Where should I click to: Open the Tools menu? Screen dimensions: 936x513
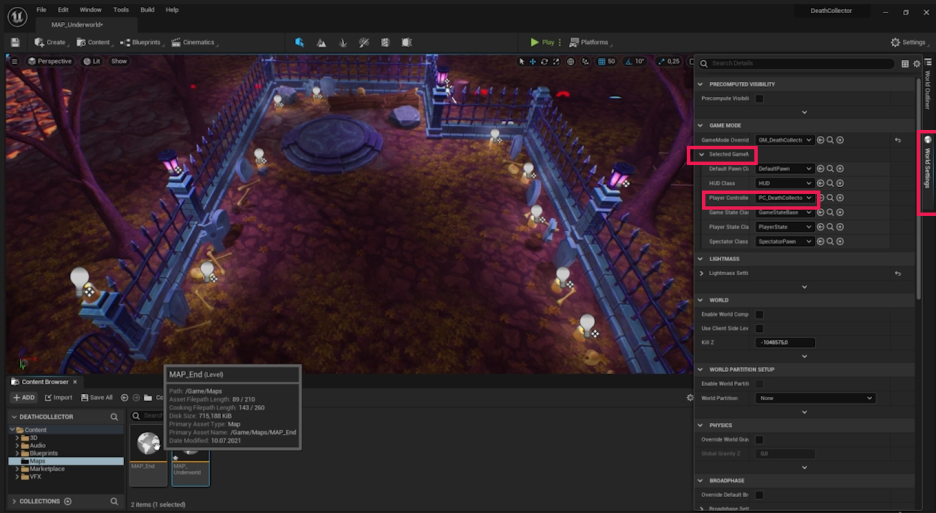tap(121, 10)
